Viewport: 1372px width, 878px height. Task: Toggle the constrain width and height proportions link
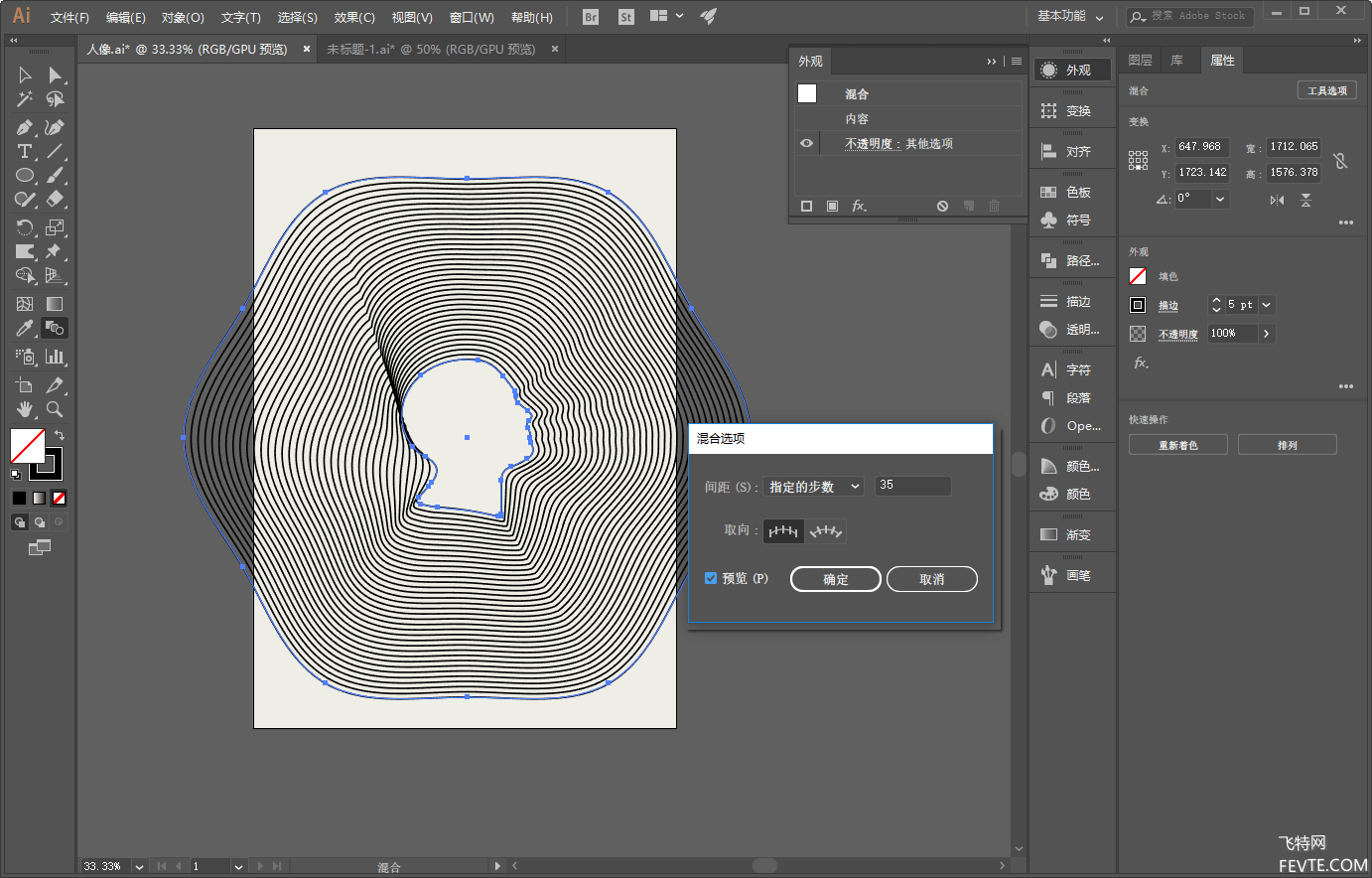tap(1340, 160)
